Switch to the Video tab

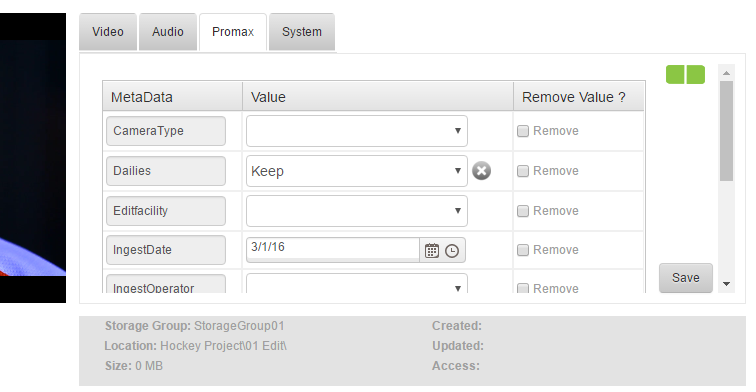108,32
